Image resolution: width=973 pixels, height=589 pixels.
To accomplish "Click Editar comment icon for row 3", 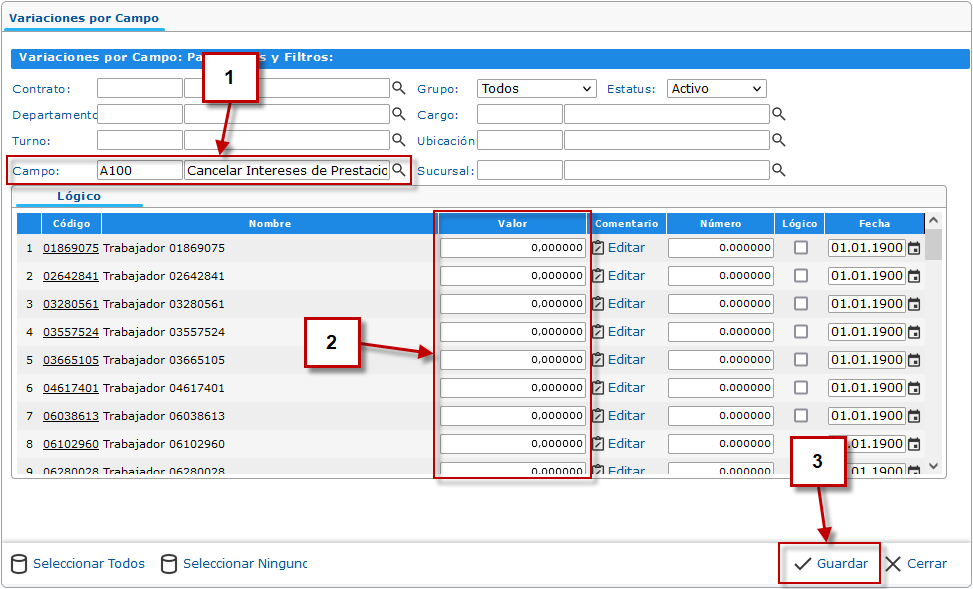I will click(x=598, y=304).
